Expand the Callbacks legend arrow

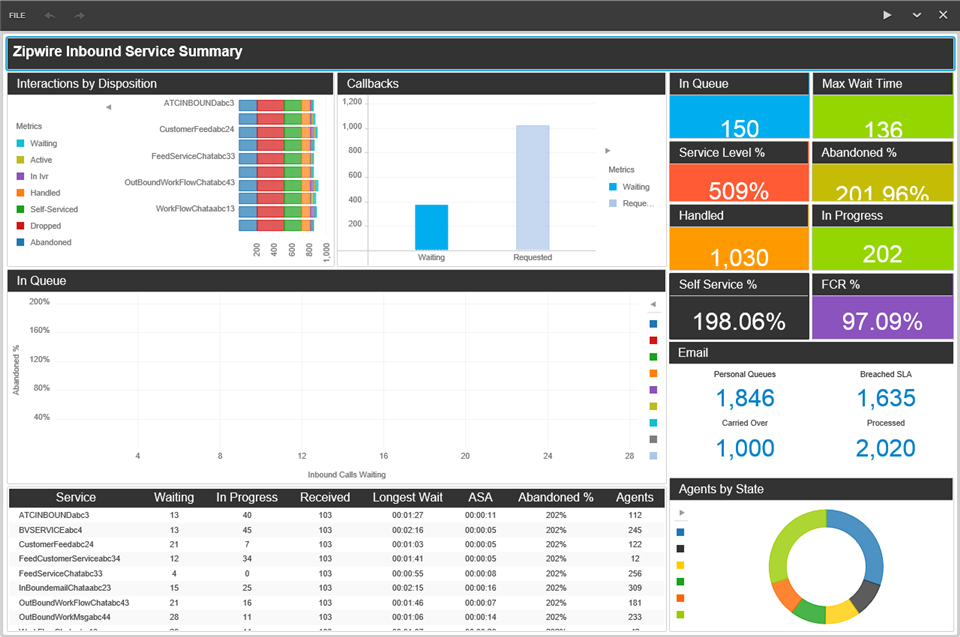(x=608, y=150)
